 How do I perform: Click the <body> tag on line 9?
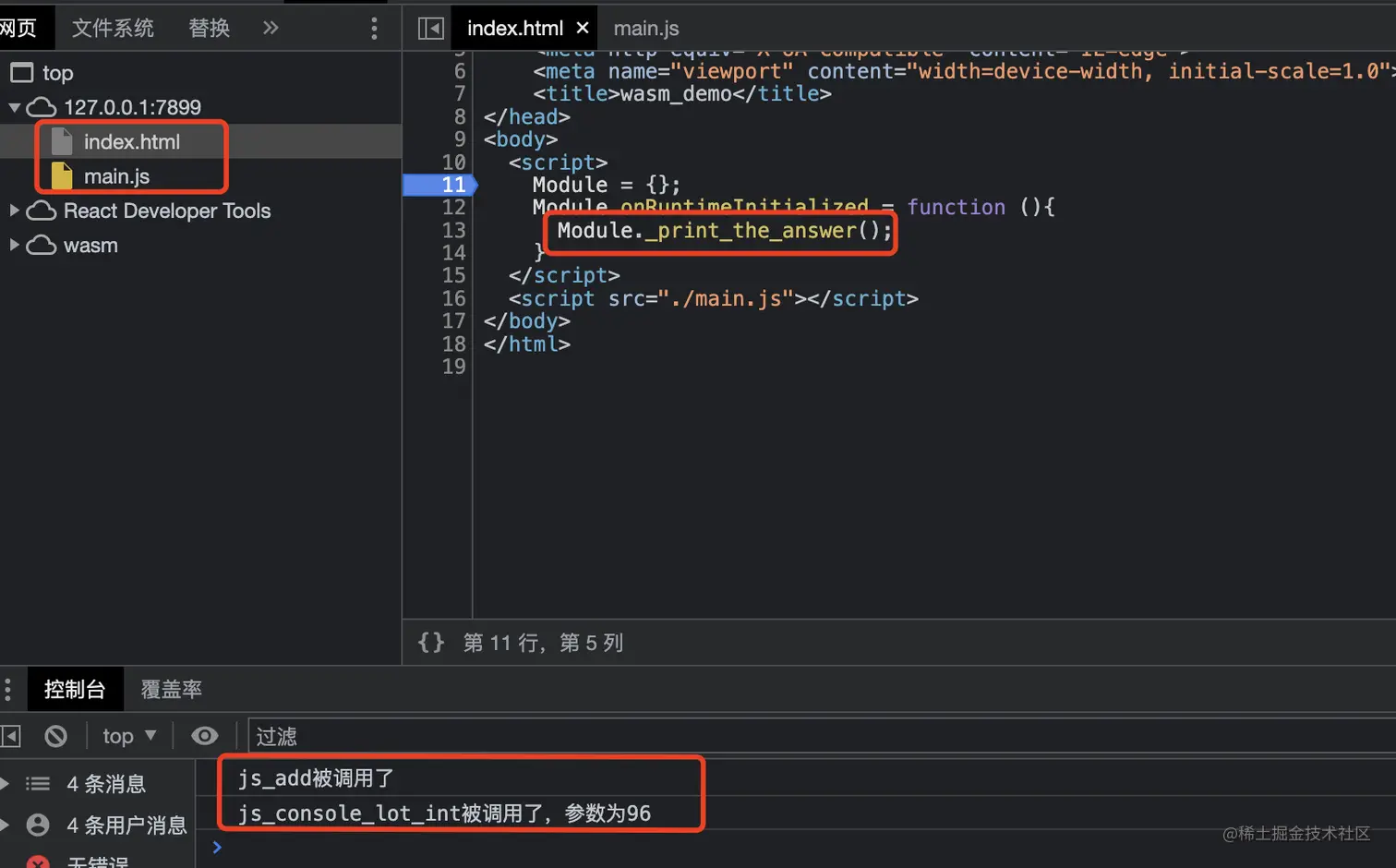pos(521,139)
